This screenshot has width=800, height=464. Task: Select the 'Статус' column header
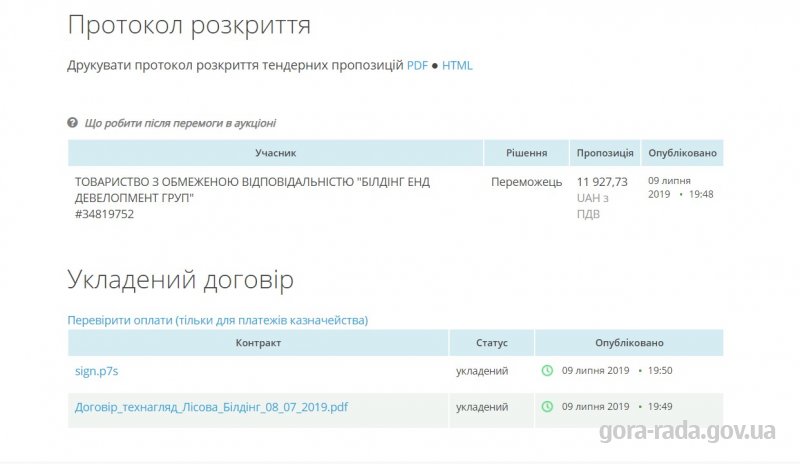[x=492, y=343]
